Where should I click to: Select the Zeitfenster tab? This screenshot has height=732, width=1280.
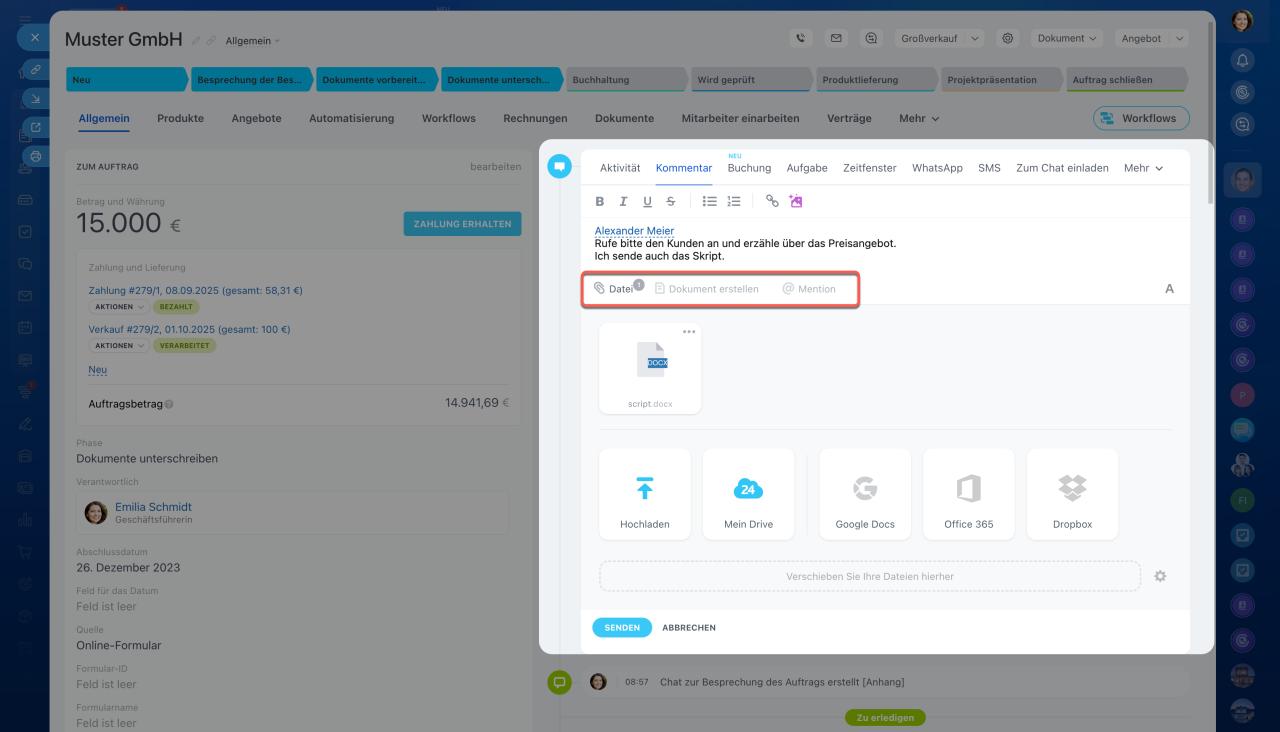pyautogui.click(x=870, y=168)
